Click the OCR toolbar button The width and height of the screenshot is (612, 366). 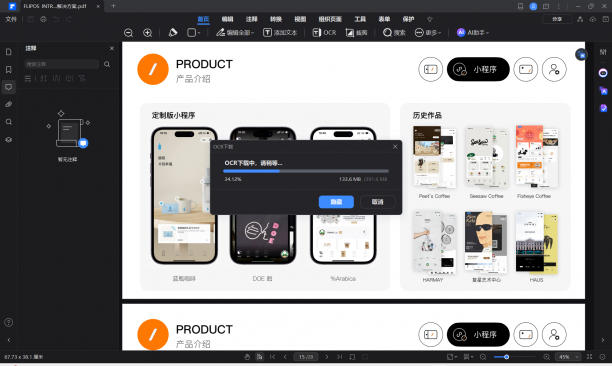(324, 33)
